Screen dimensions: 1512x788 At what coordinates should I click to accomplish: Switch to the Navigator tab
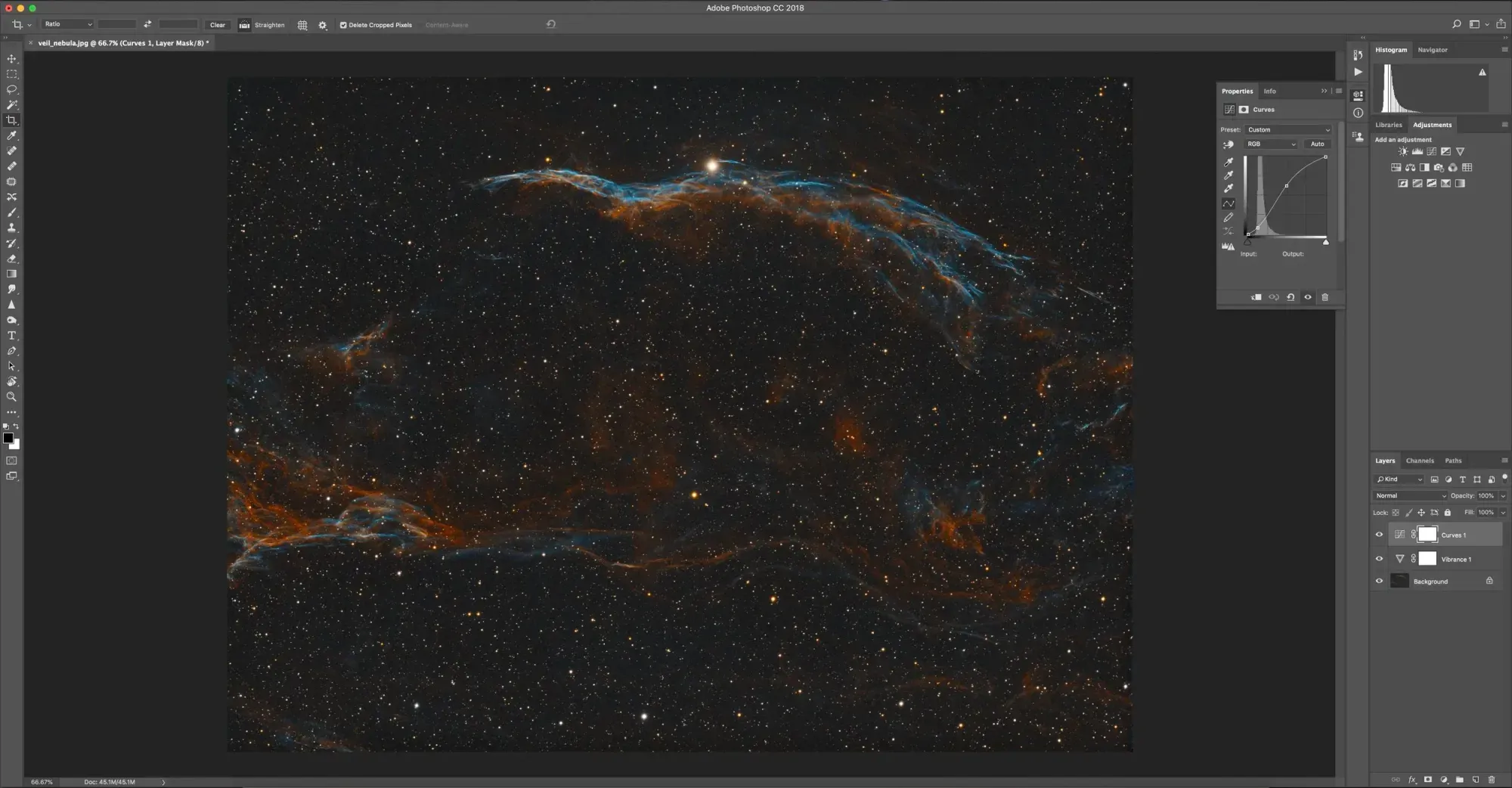1432,50
